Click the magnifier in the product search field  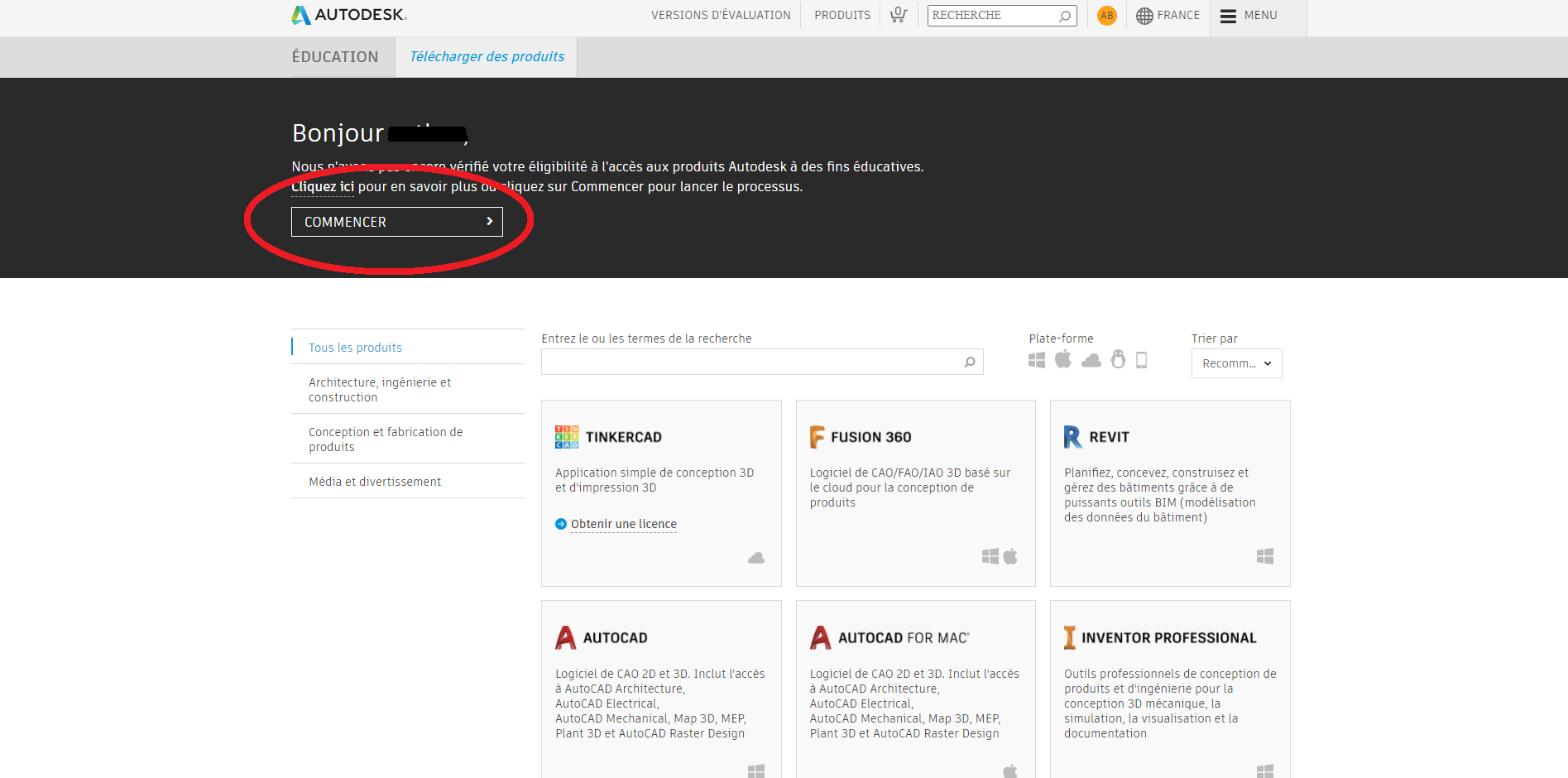[970, 362]
